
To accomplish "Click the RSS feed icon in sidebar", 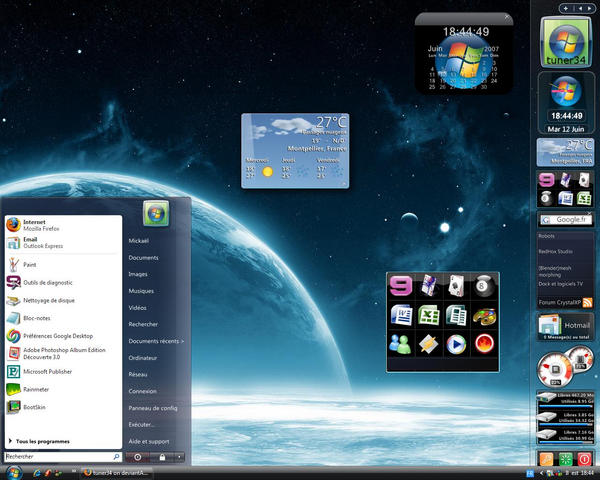I will click(587, 302).
